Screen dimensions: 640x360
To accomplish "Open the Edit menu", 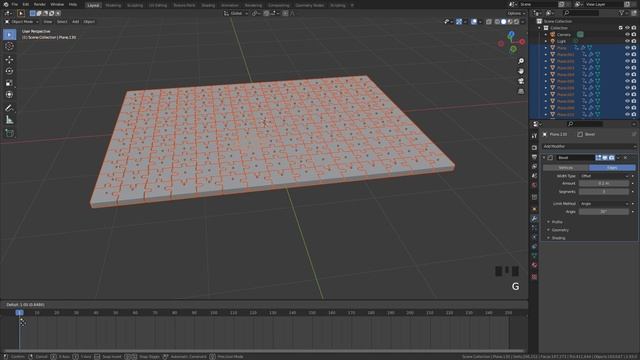I will click(x=26, y=4).
